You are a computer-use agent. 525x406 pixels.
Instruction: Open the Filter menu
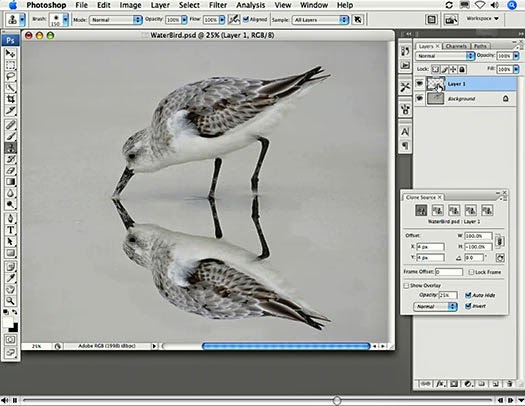218,5
